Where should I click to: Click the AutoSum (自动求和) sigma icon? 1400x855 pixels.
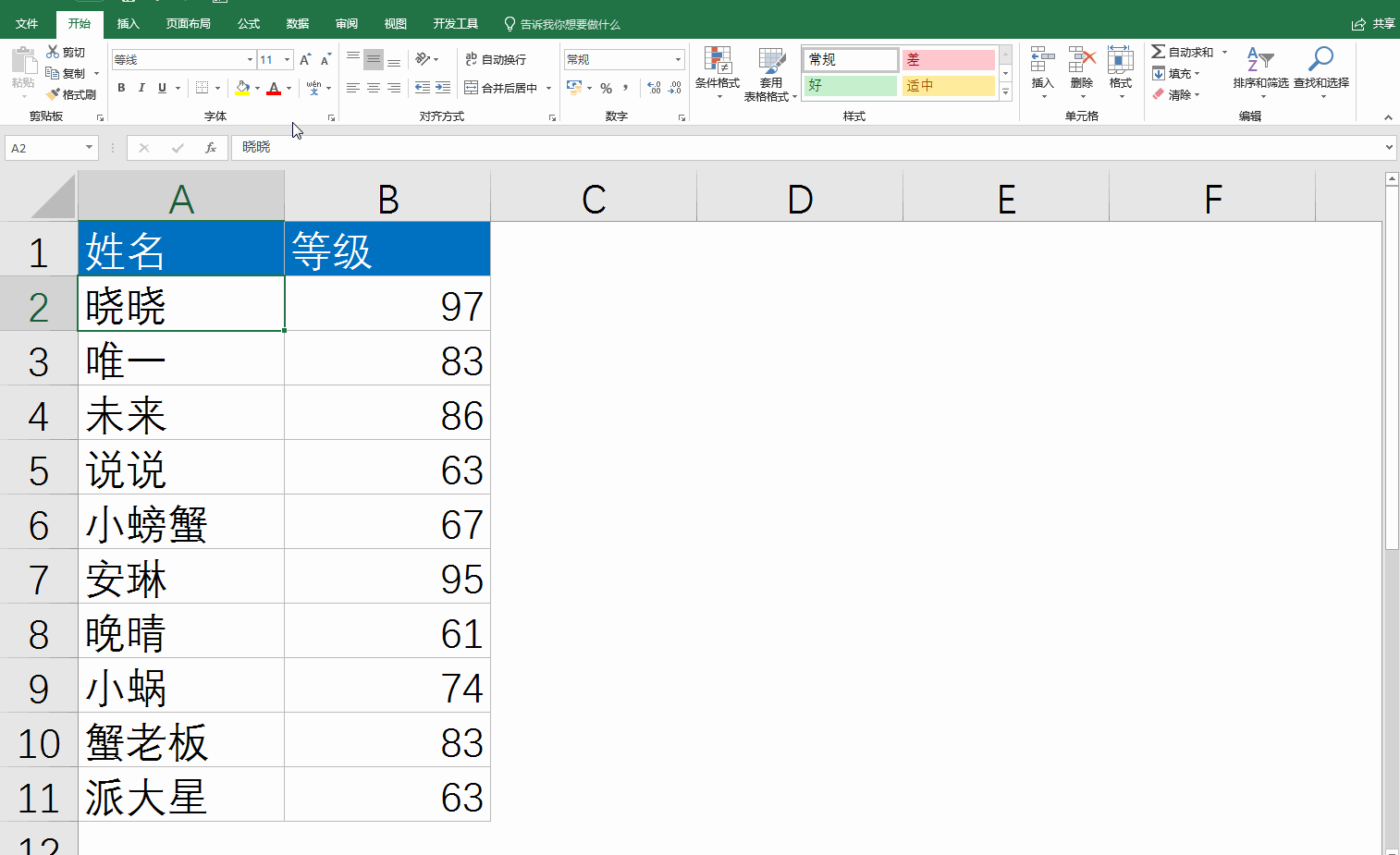[x=1158, y=52]
